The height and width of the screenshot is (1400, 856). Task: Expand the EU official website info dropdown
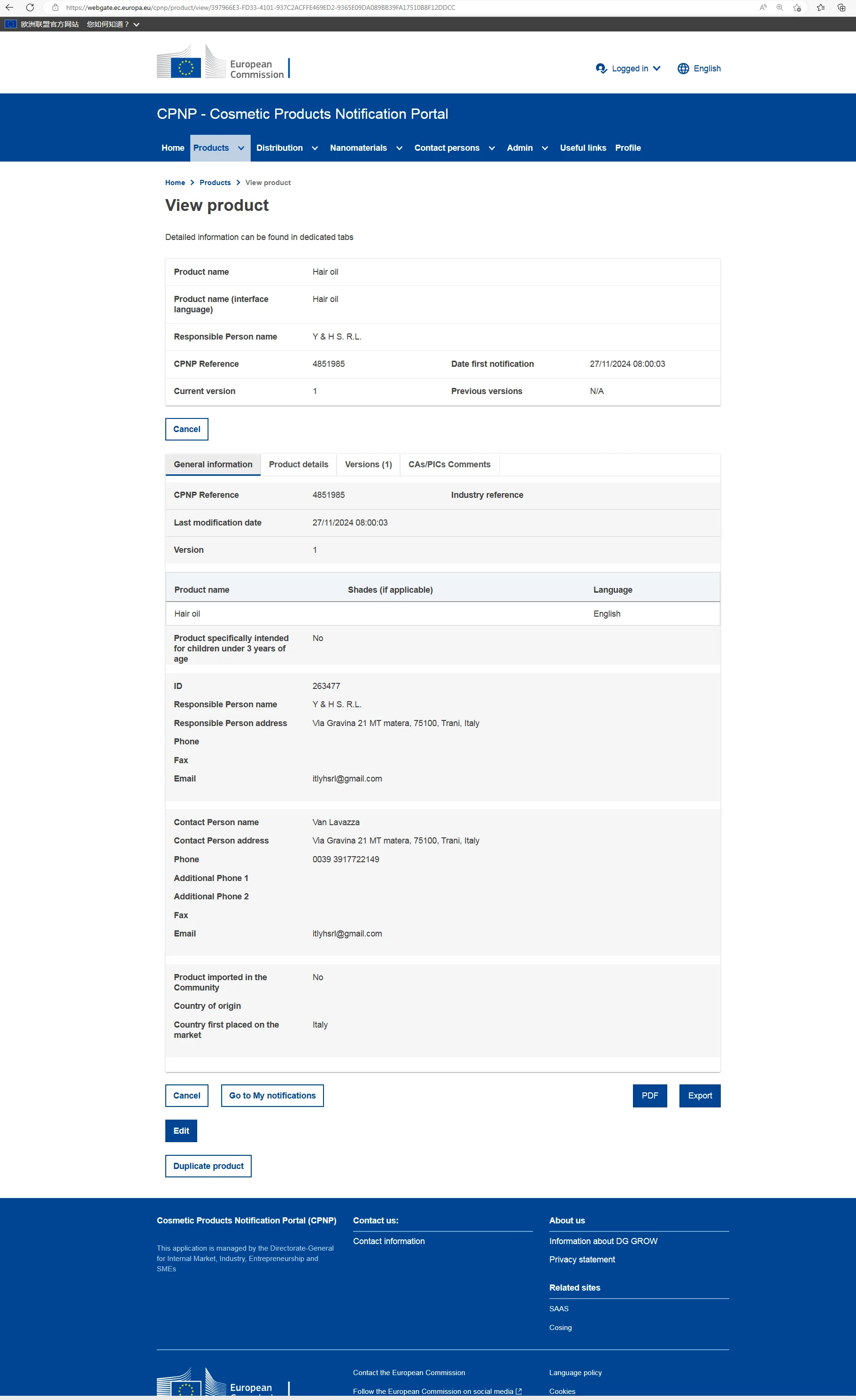113,24
